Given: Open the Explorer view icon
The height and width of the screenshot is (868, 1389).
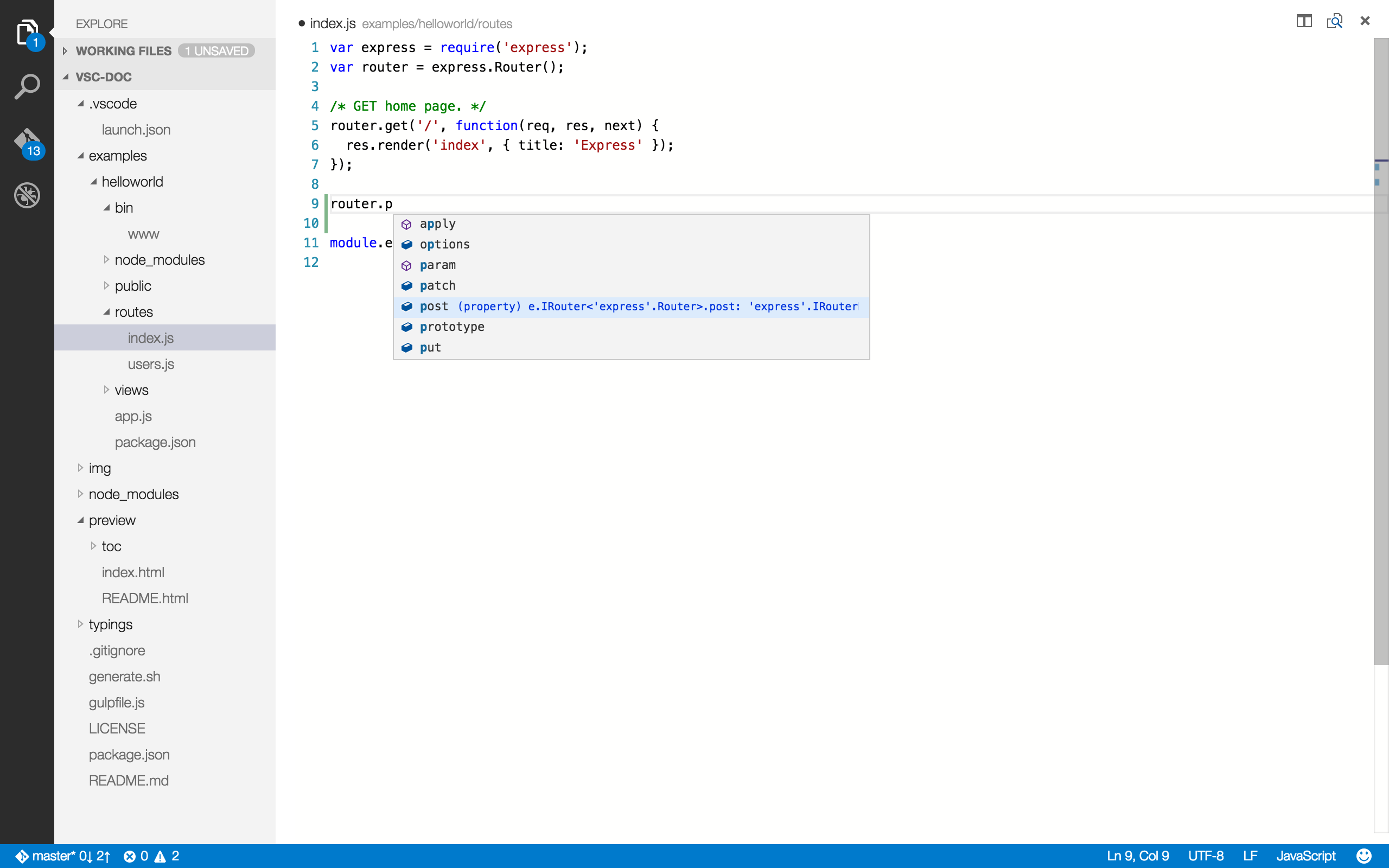Looking at the screenshot, I should click(27, 33).
